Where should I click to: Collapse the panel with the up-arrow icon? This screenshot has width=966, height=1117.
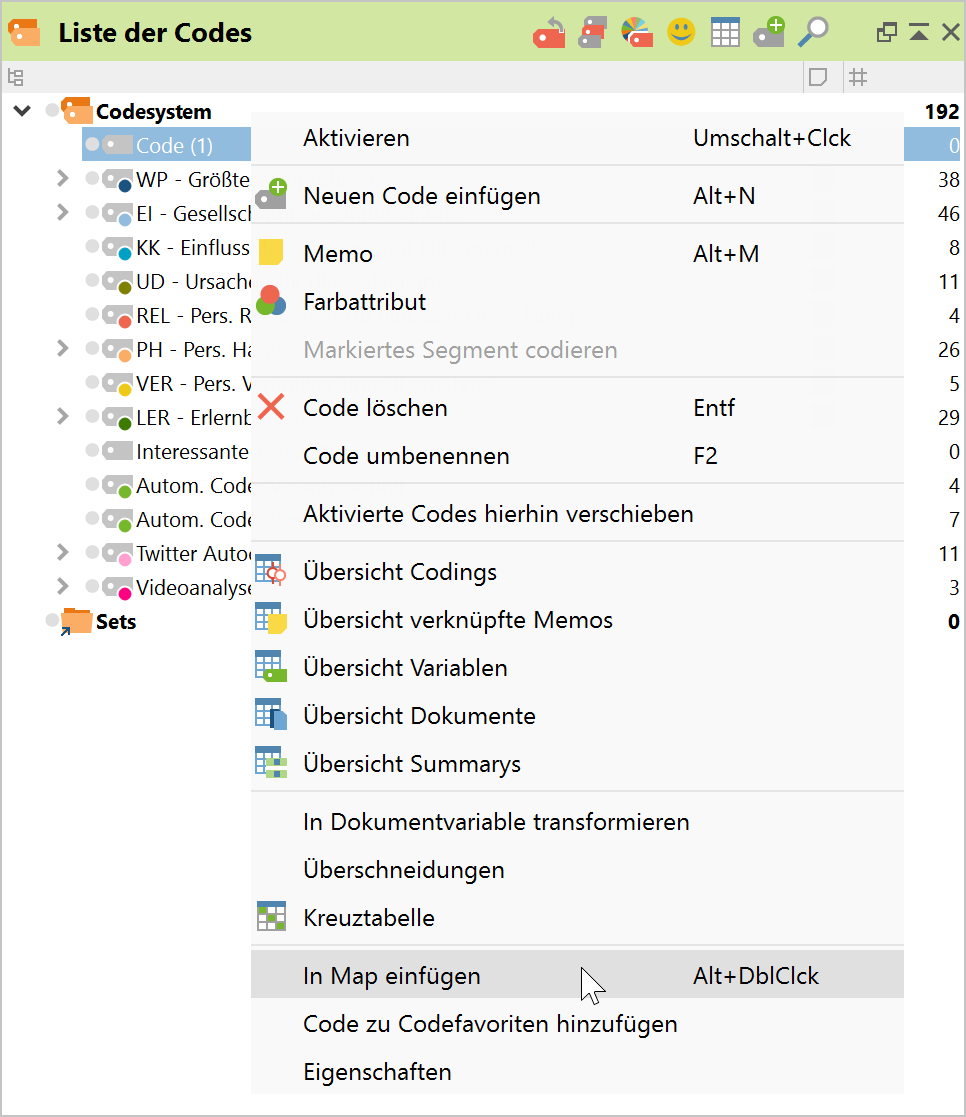pyautogui.click(x=919, y=32)
